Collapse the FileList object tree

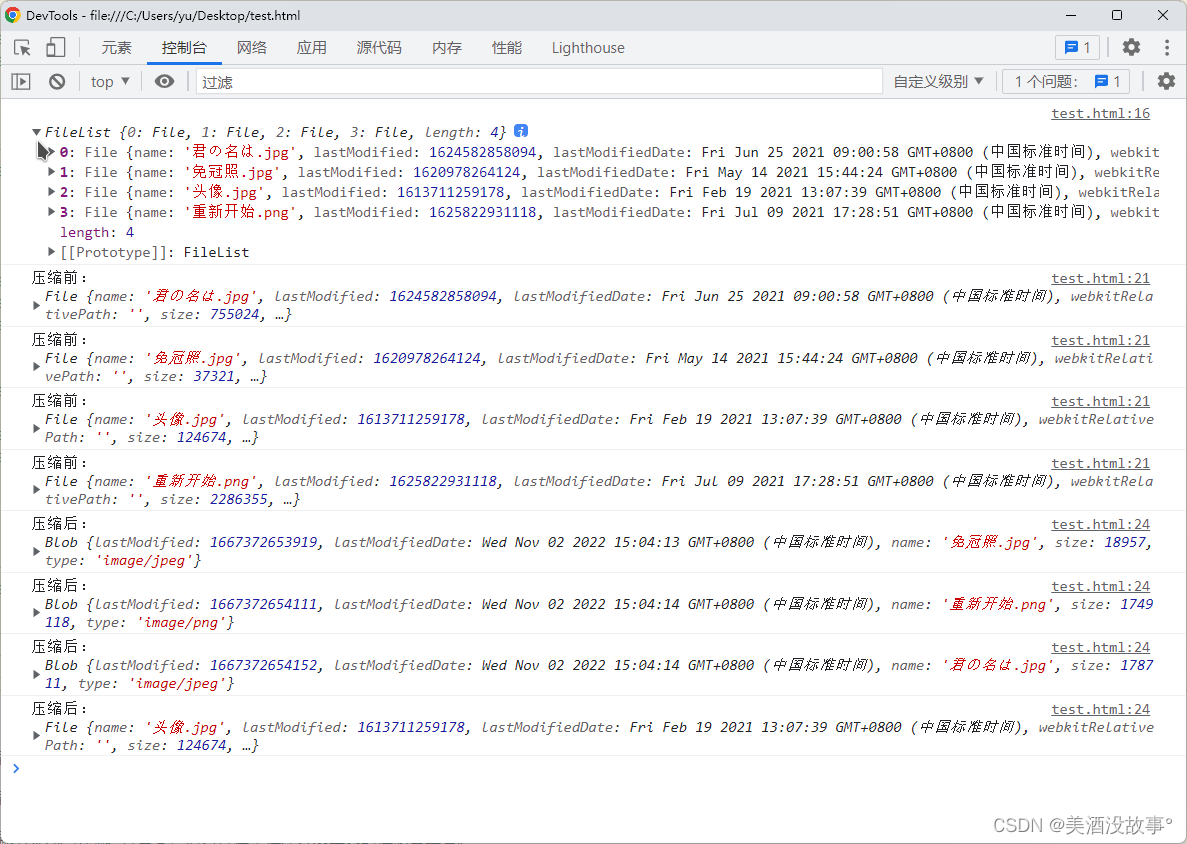tap(36, 132)
